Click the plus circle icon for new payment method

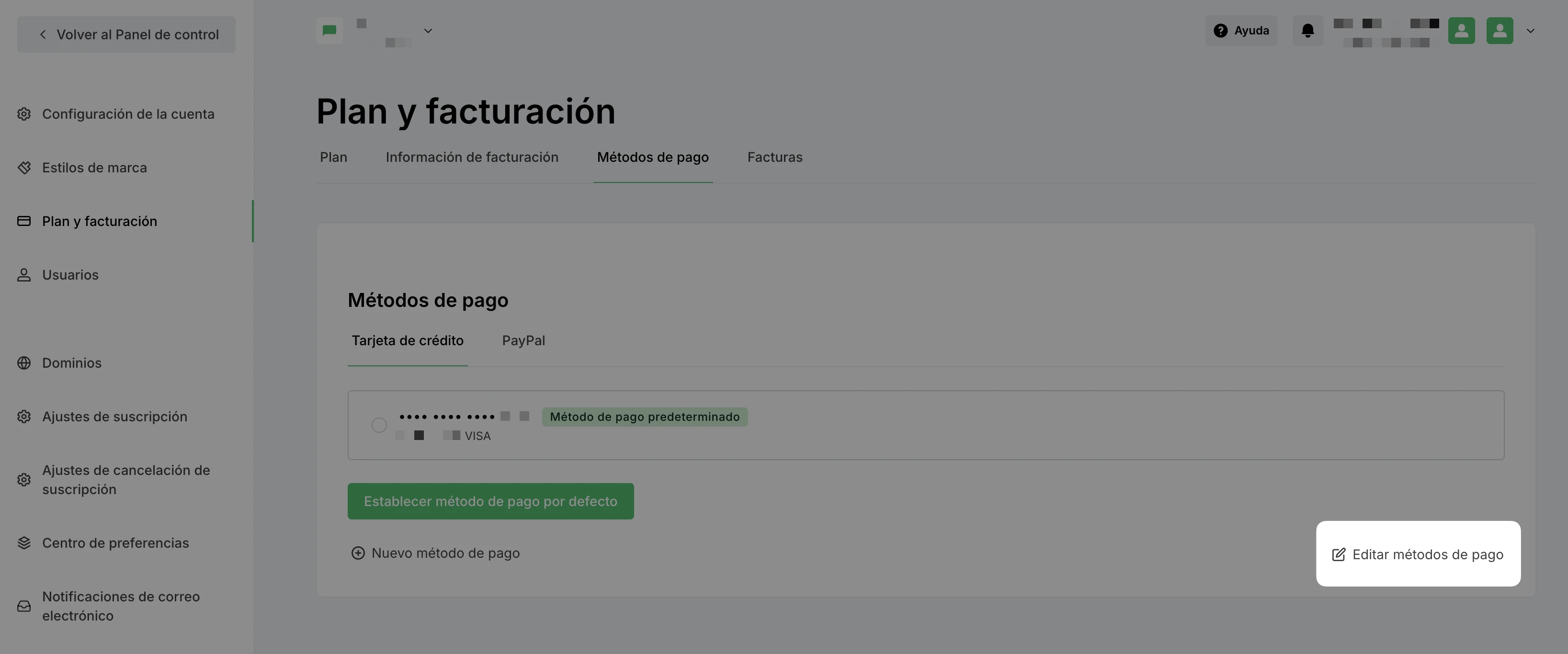[358, 553]
